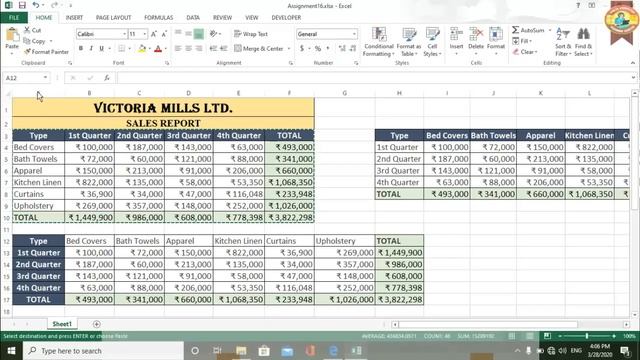Click the Orientation text-angle icon
Screen dimensions: 640x360
(x=213, y=34)
